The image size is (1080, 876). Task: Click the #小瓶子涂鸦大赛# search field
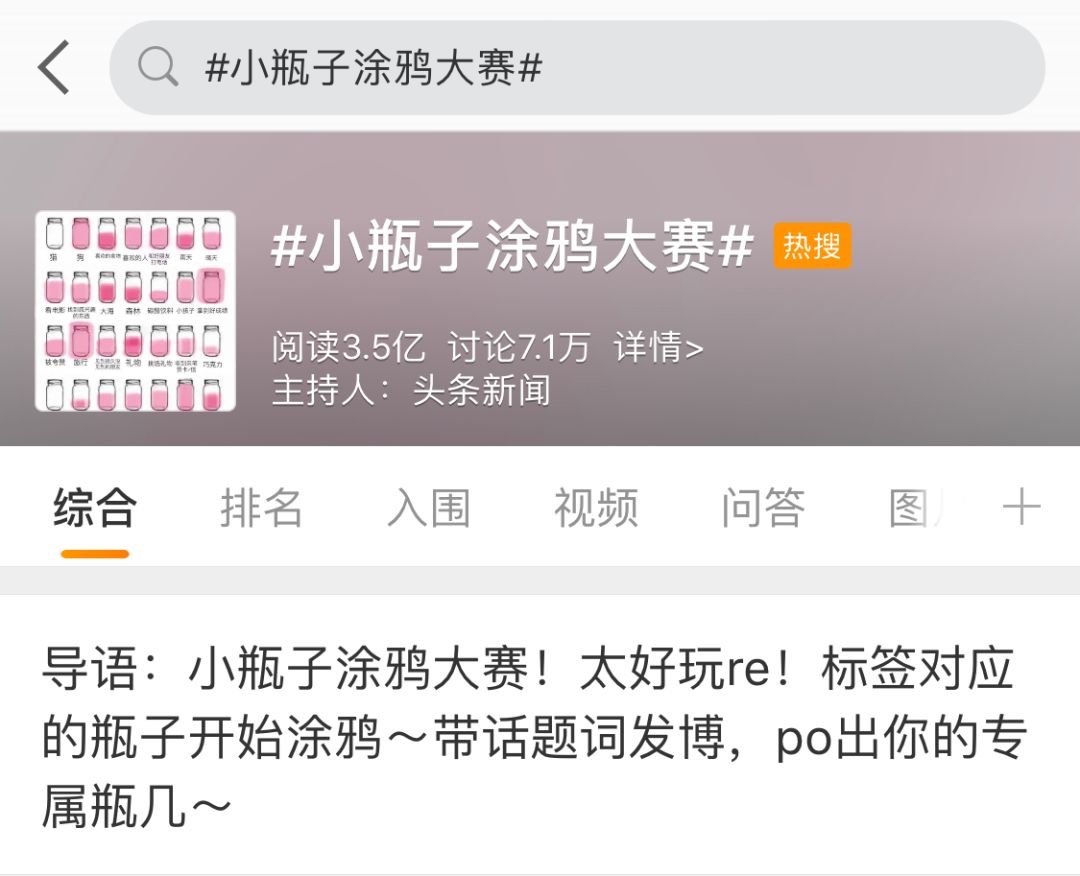click(x=577, y=67)
